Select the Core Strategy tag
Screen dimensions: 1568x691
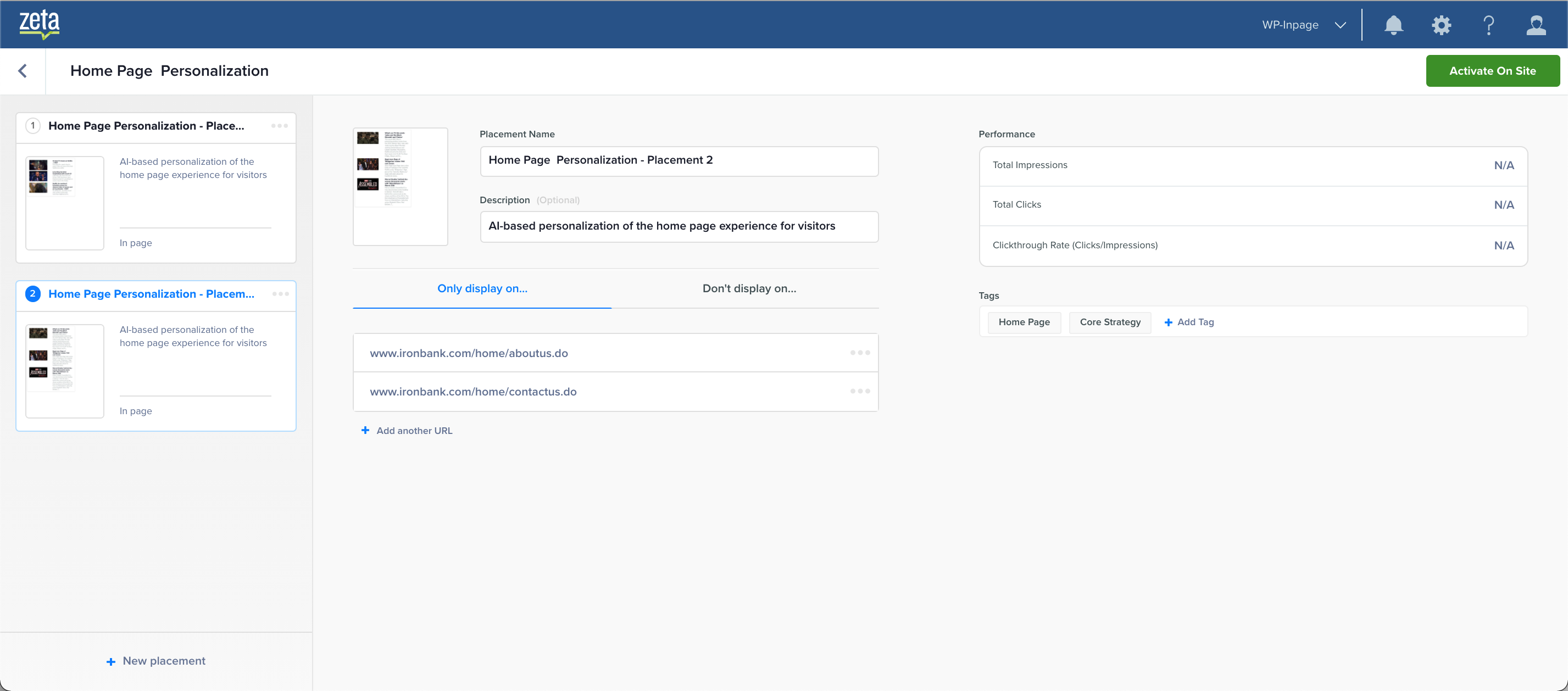(1110, 322)
